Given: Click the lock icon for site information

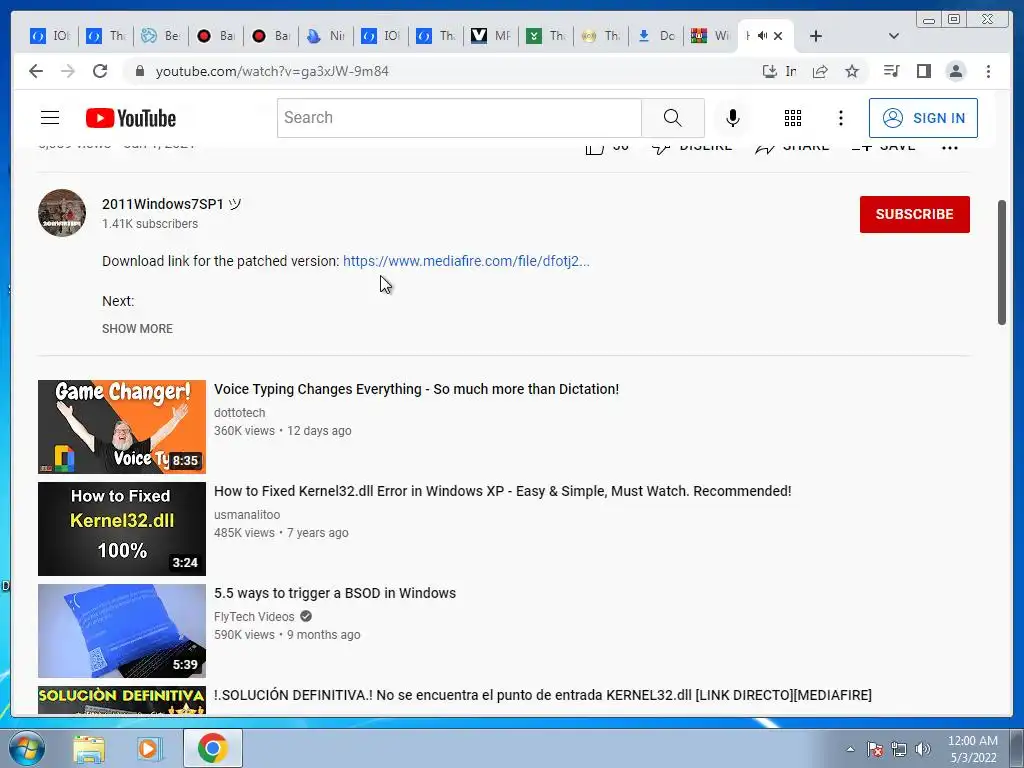Looking at the screenshot, I should [x=139, y=71].
